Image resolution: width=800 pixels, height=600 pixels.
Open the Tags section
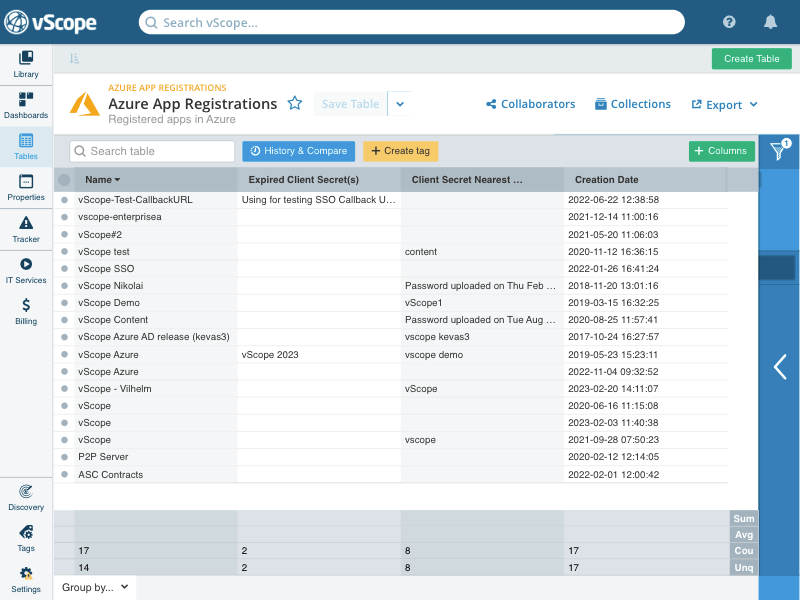pos(26,539)
